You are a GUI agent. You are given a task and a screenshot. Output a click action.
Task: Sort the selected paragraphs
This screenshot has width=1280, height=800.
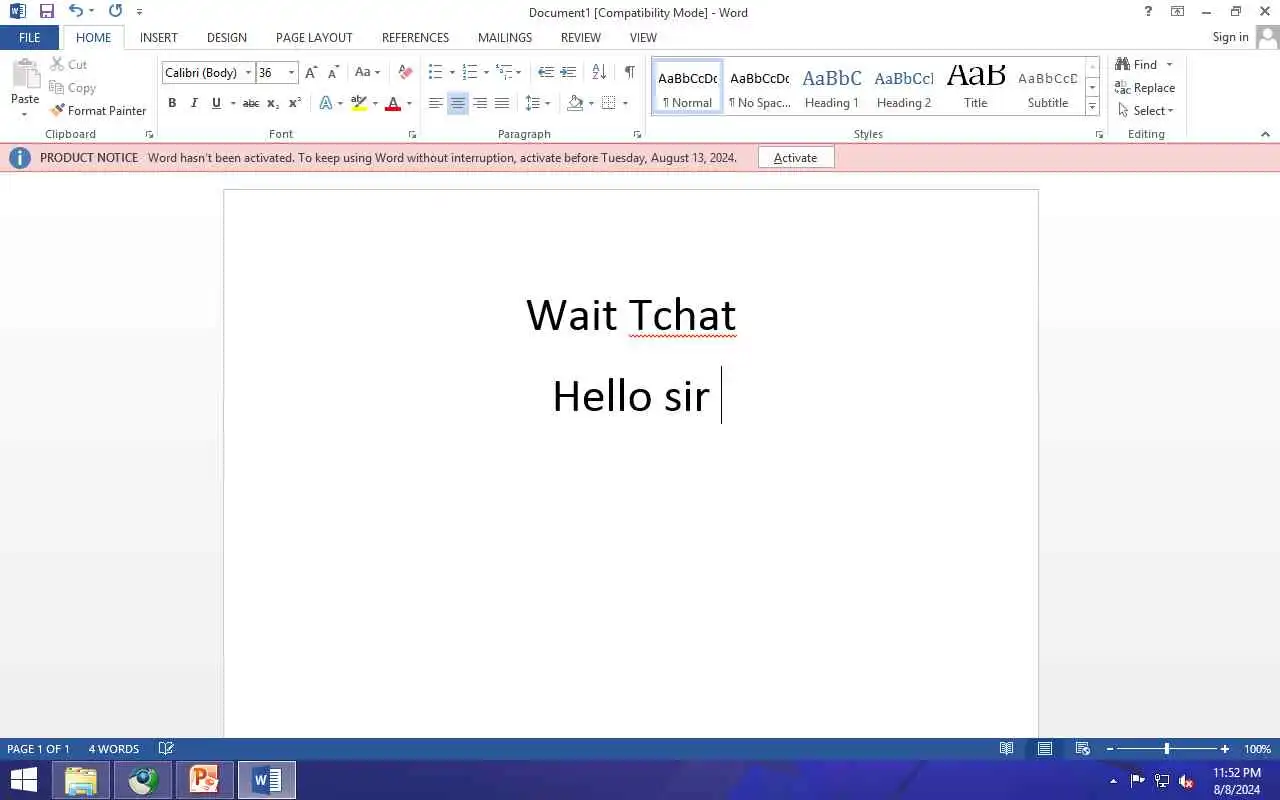(599, 72)
